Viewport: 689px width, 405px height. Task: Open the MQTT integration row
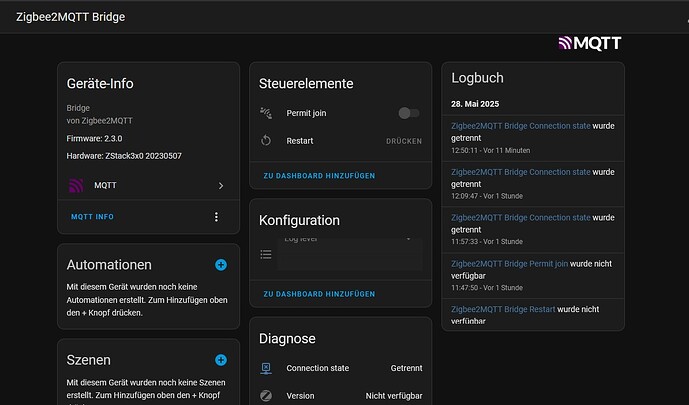pos(149,185)
